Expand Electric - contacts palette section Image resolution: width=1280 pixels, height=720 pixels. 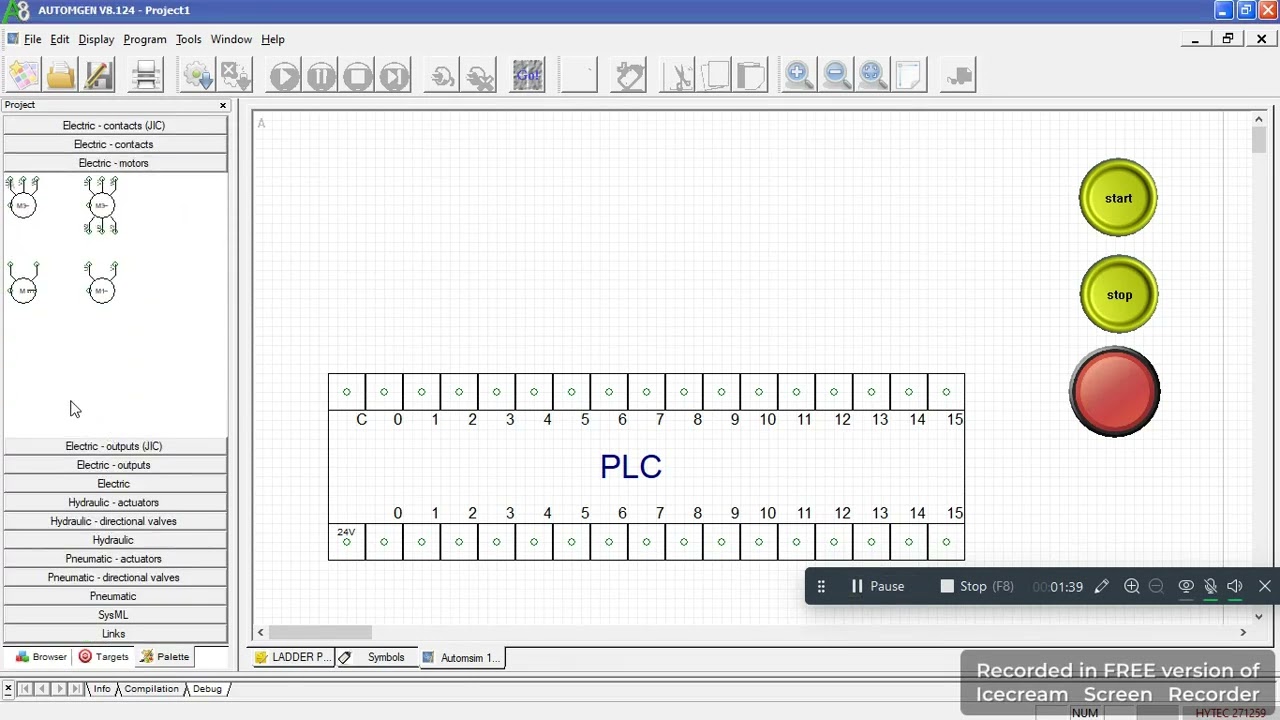point(114,144)
